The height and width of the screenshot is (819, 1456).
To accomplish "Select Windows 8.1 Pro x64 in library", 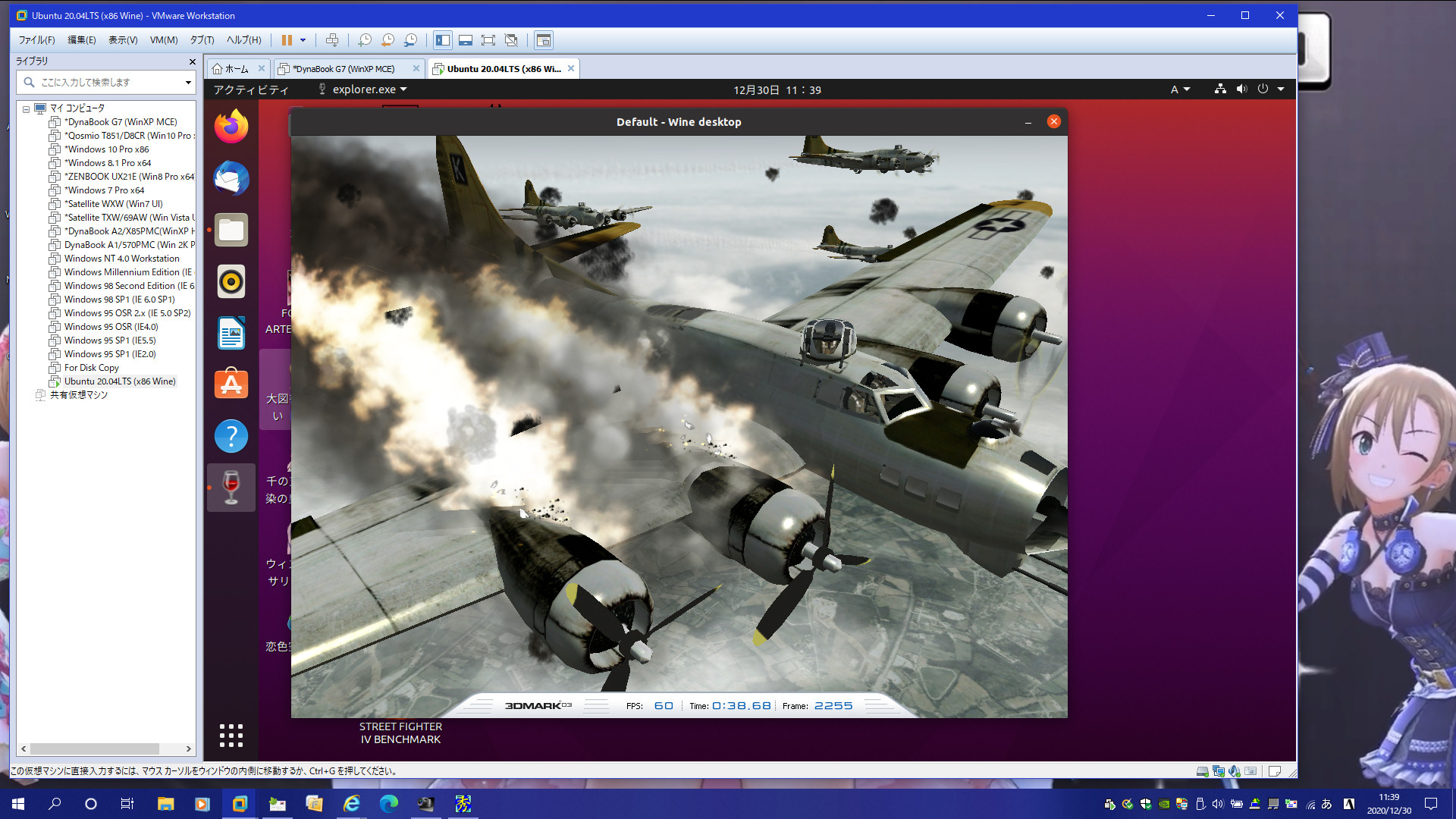I will [x=100, y=163].
